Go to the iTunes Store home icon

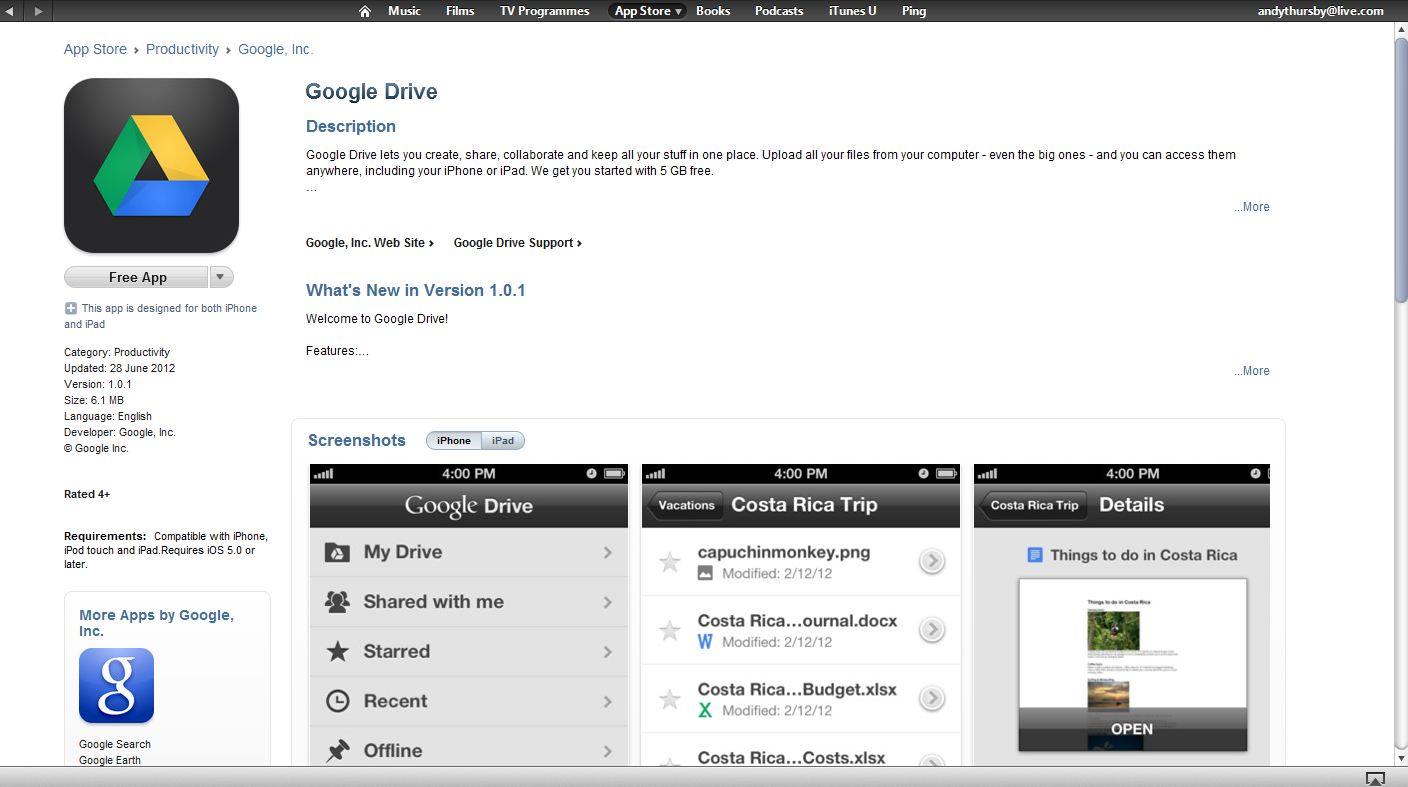[365, 11]
